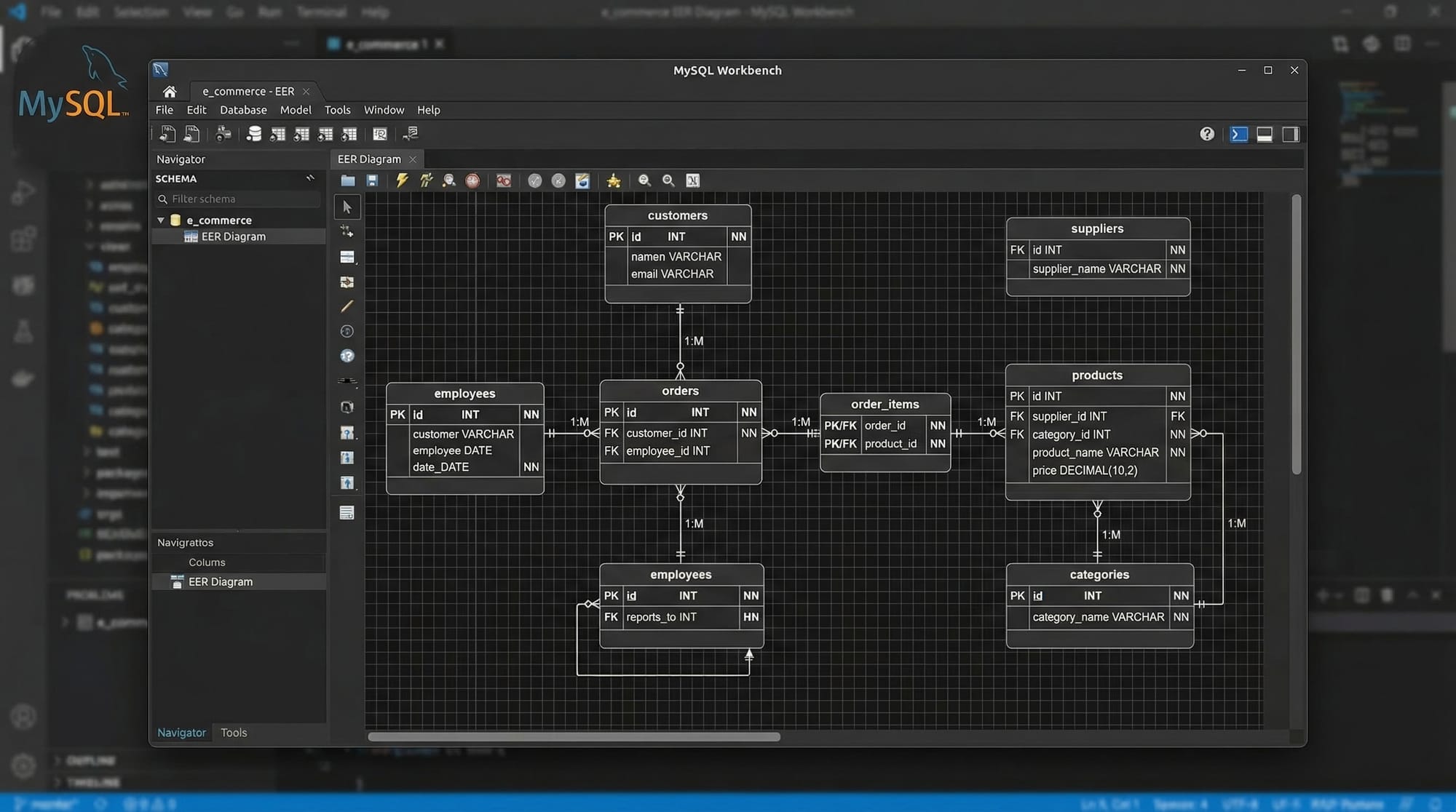1456x812 pixels.
Task: Switch to the Tools bottom tab
Action: coord(234,733)
